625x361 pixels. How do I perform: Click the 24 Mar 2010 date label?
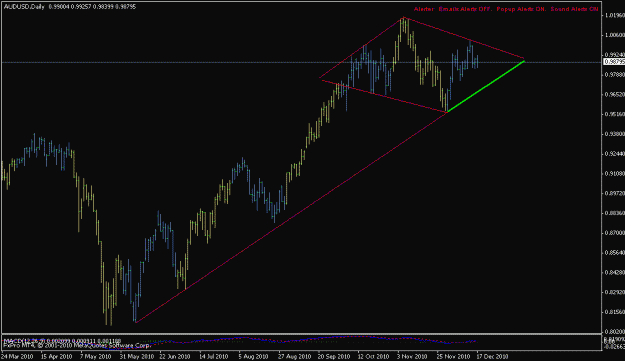pos(17,356)
